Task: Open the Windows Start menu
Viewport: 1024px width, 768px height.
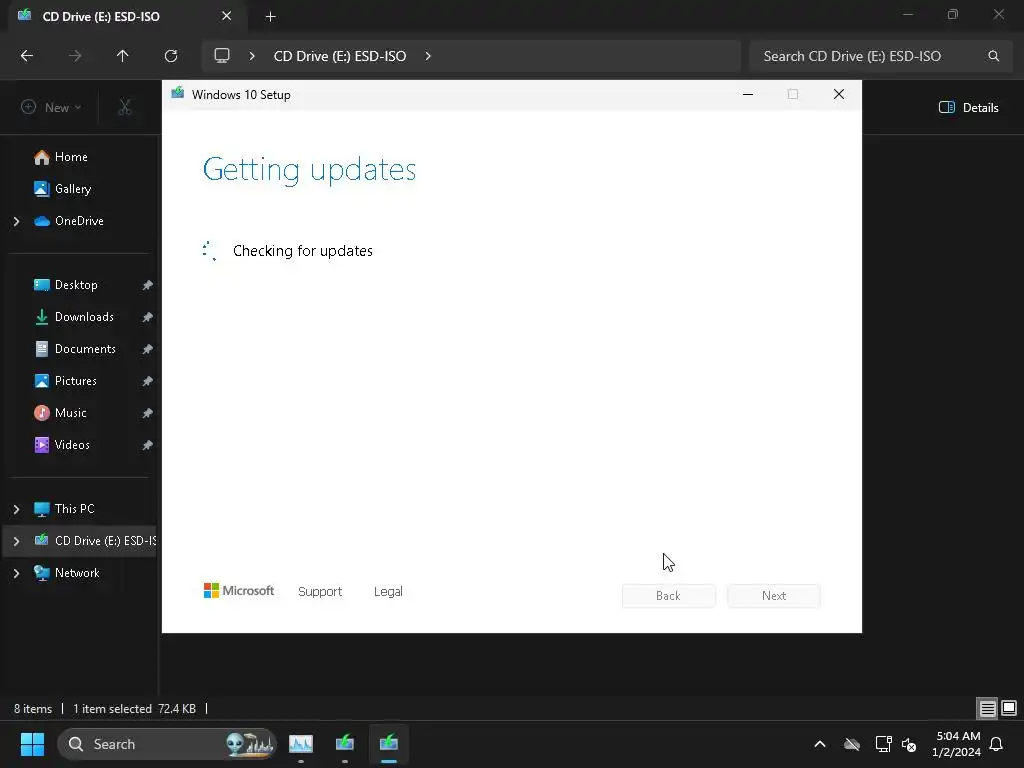Action: tap(32, 744)
